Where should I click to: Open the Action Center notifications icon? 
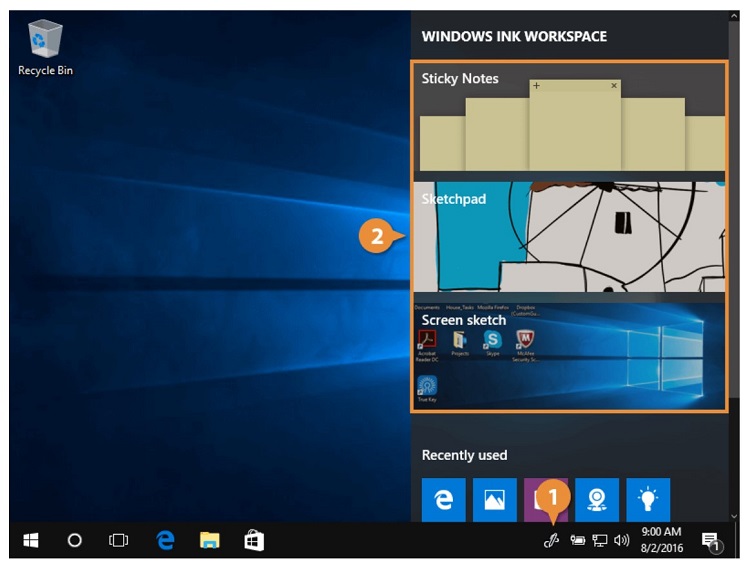pyautogui.click(x=710, y=541)
